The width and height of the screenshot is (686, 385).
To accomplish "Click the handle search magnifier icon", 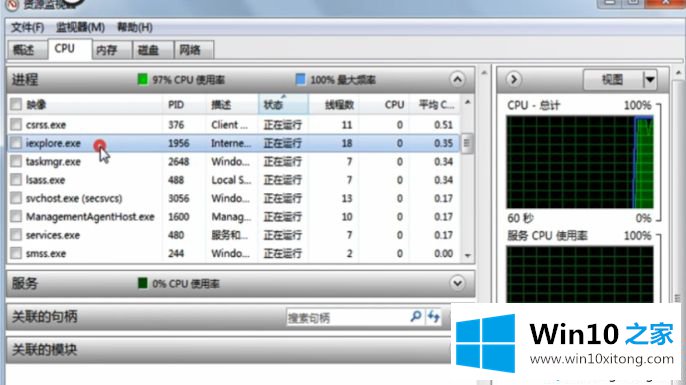I will pos(416,316).
